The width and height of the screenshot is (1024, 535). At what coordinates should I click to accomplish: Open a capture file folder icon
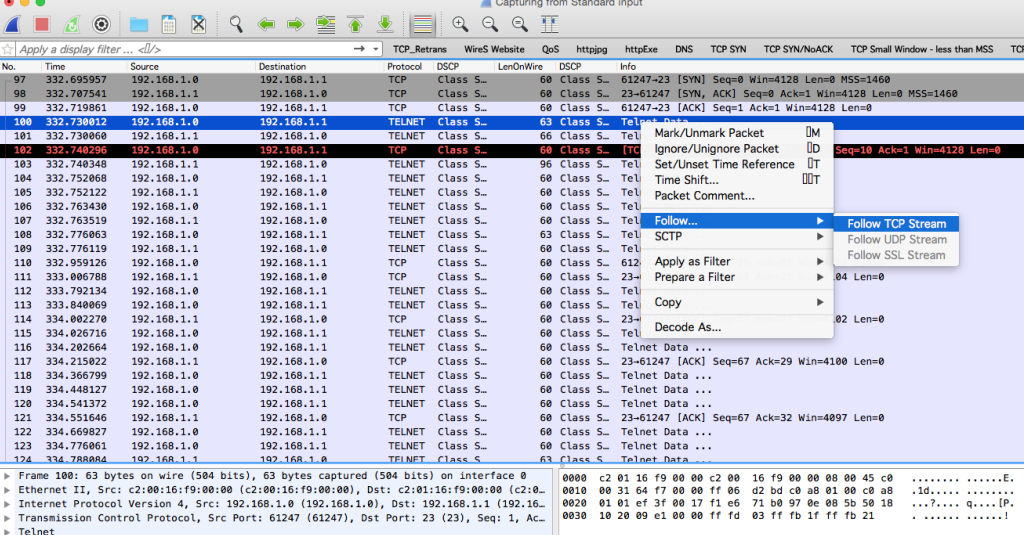pos(138,25)
